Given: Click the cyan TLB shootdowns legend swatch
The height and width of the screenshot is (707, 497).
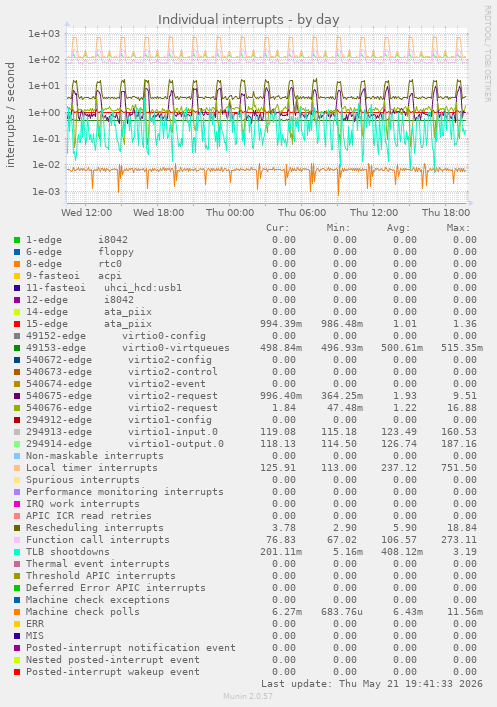Looking at the screenshot, I should click(x=17, y=551).
